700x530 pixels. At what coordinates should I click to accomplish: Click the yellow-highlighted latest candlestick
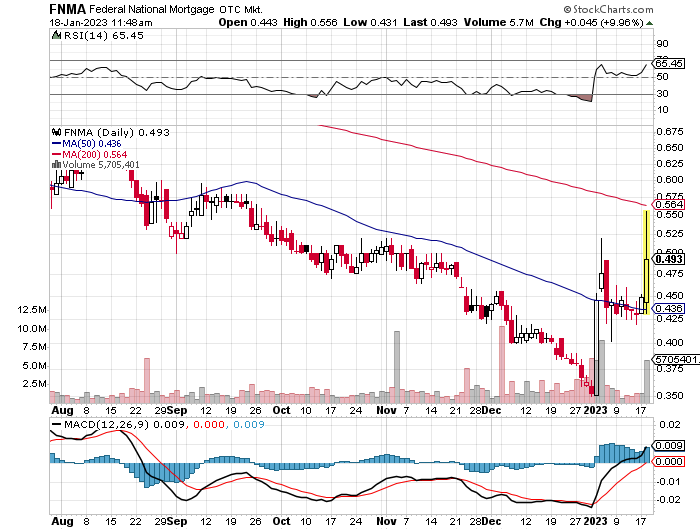coord(646,263)
